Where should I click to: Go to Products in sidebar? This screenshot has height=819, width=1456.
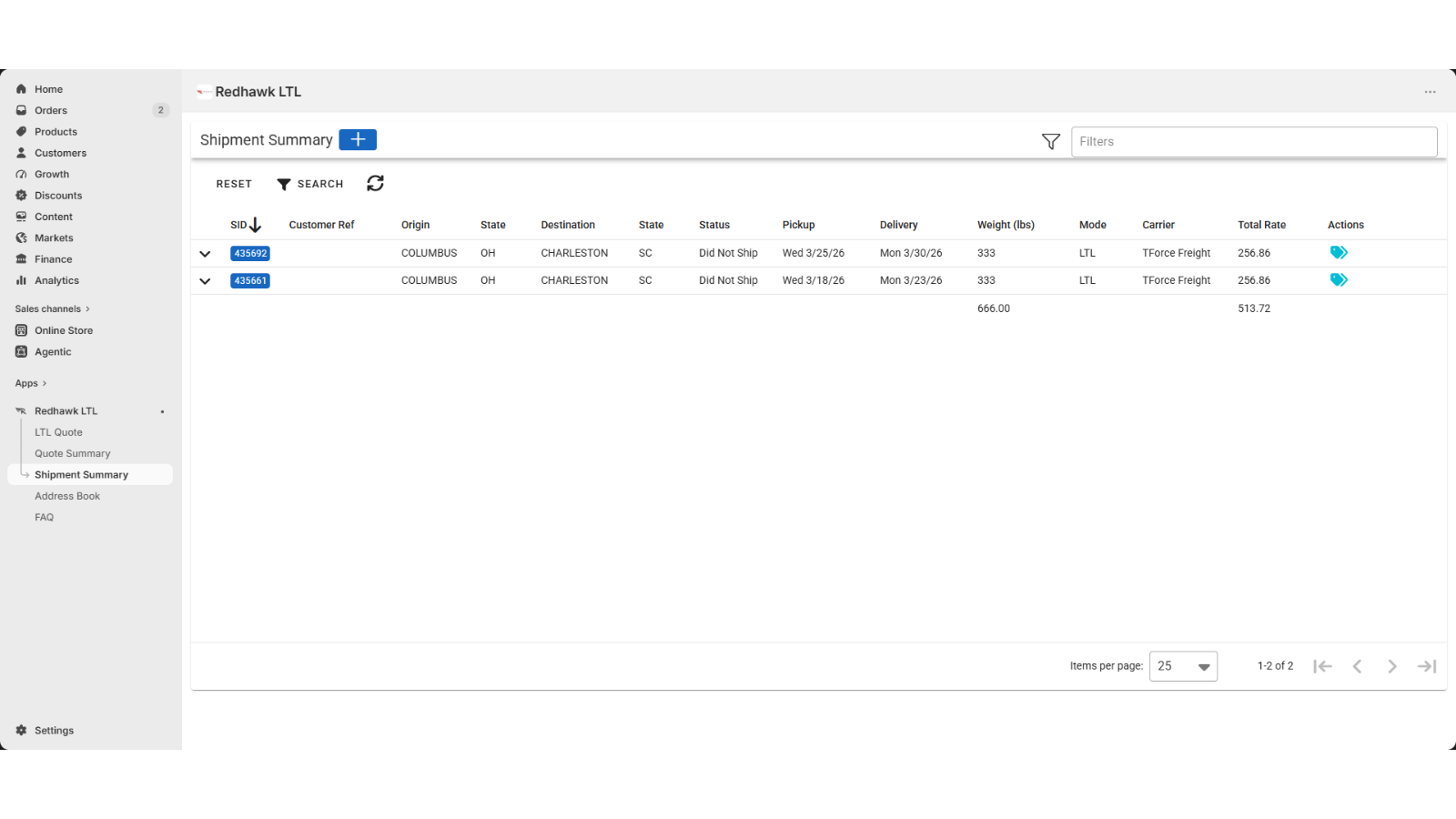pyautogui.click(x=56, y=132)
